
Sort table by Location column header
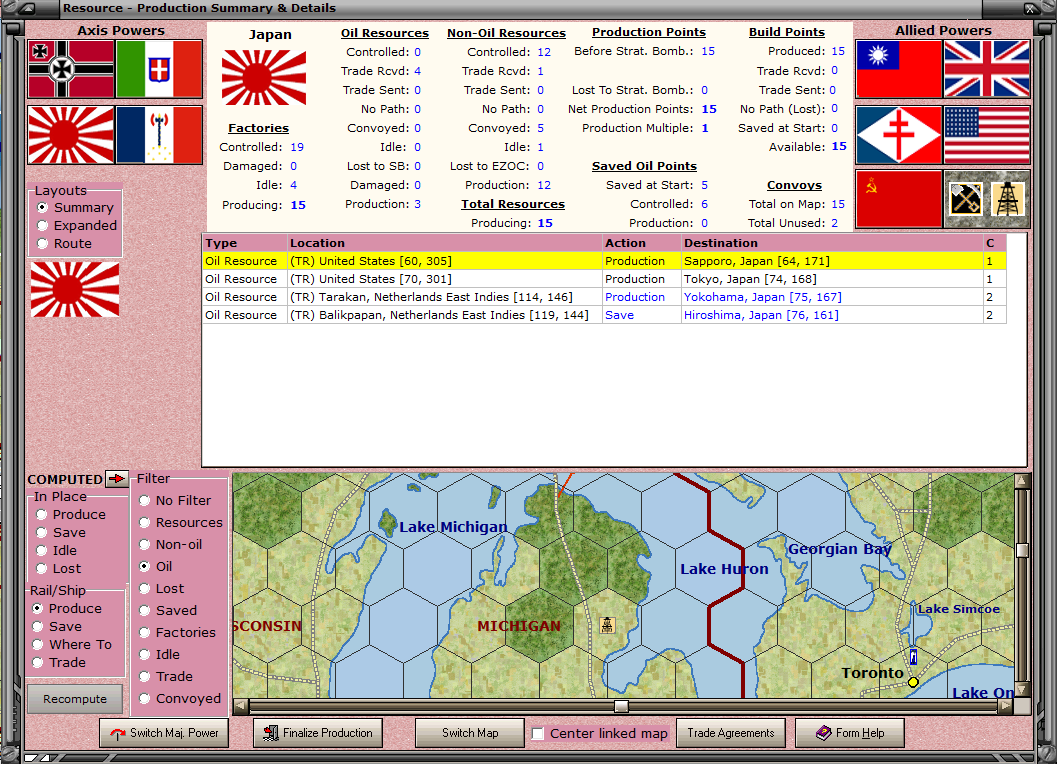pos(444,243)
